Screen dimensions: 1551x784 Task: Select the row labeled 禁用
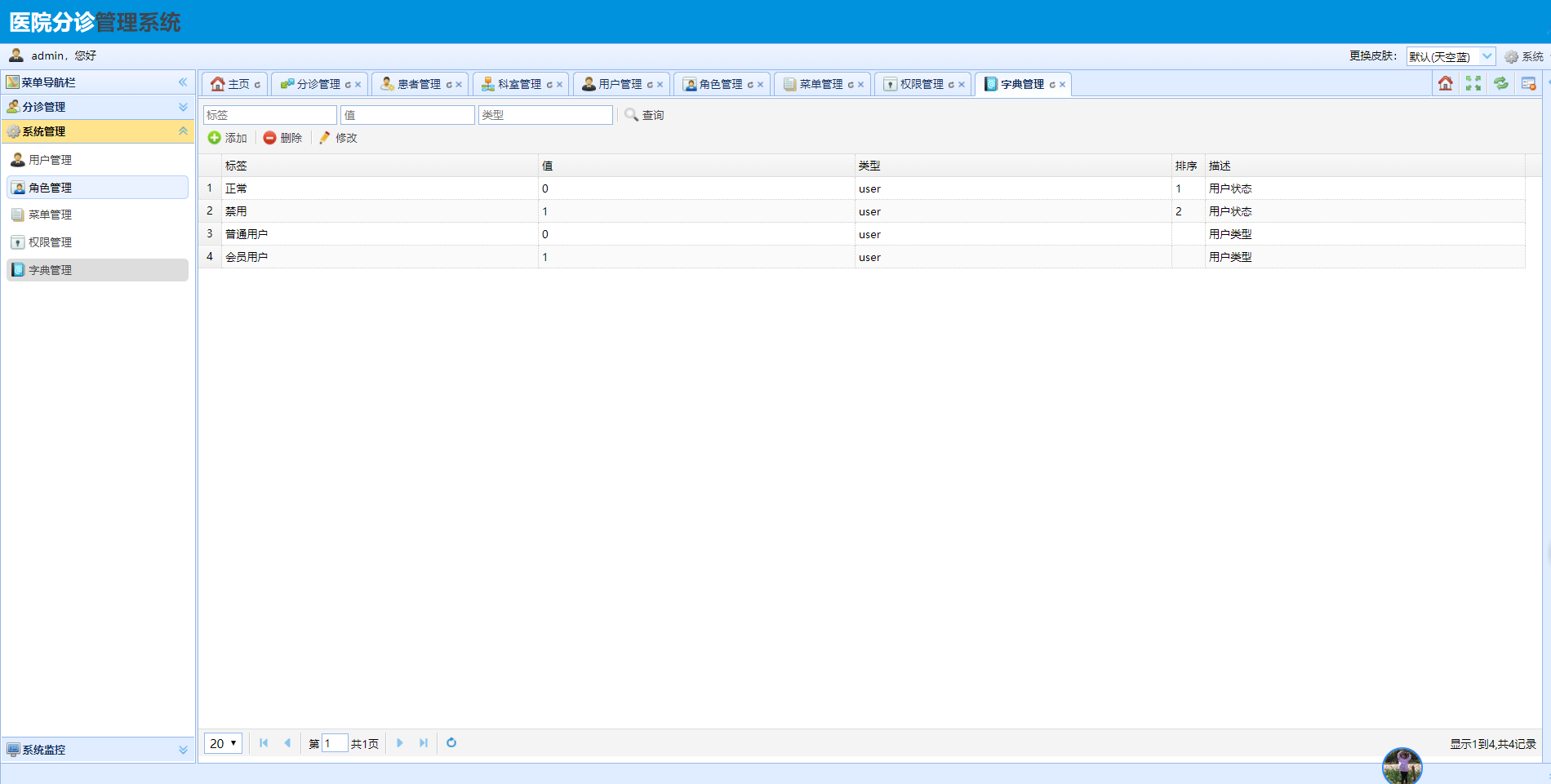click(862, 211)
